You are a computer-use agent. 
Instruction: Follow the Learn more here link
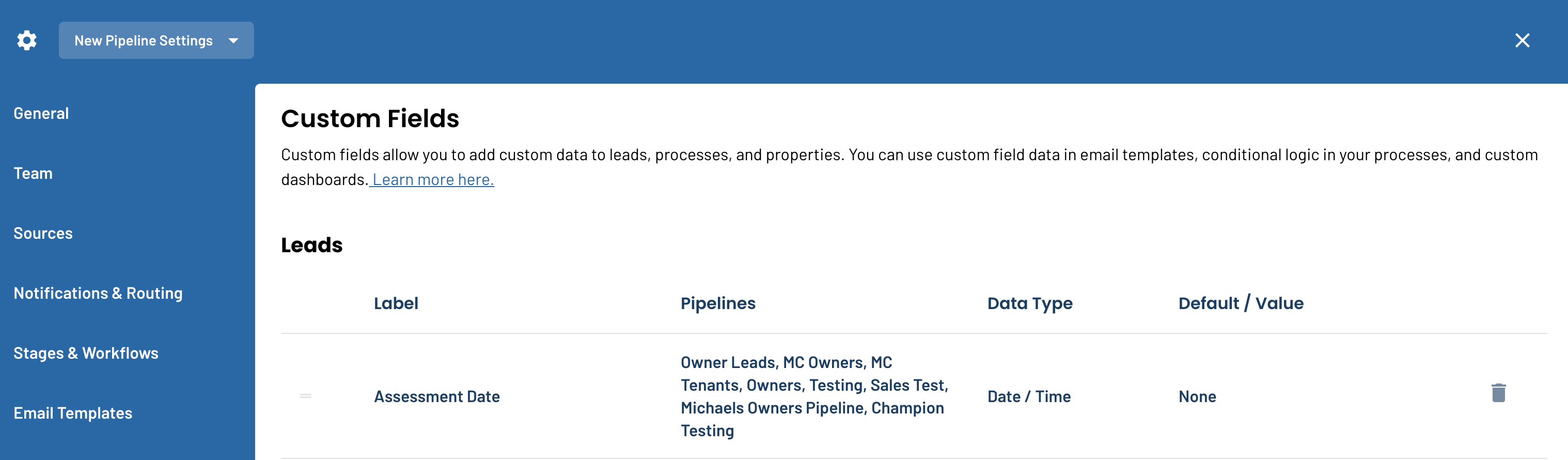(x=433, y=180)
